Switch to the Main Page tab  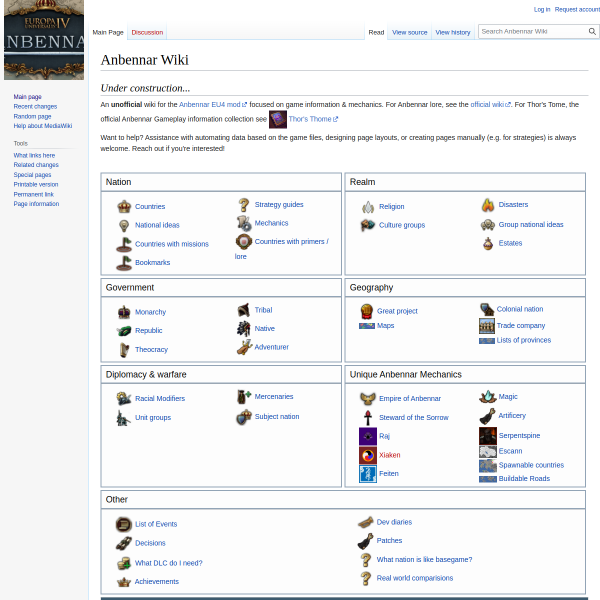coord(108,33)
